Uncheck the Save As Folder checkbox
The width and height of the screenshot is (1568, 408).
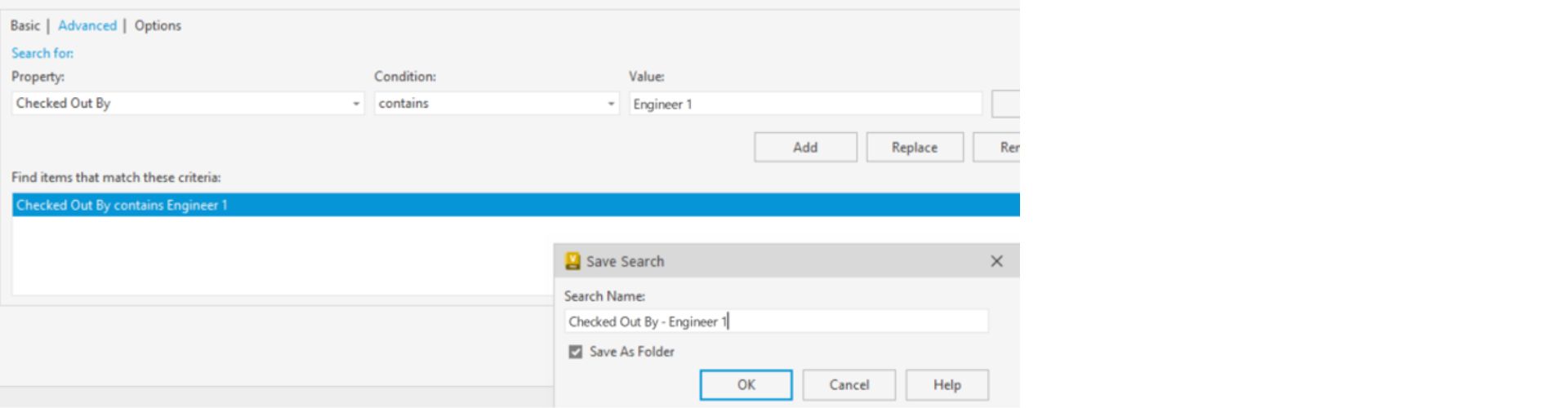click(576, 352)
